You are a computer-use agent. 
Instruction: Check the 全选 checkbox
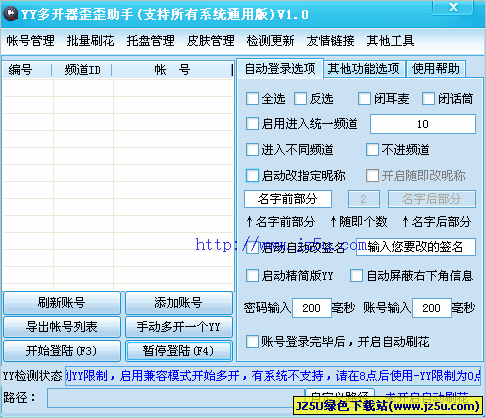252,99
